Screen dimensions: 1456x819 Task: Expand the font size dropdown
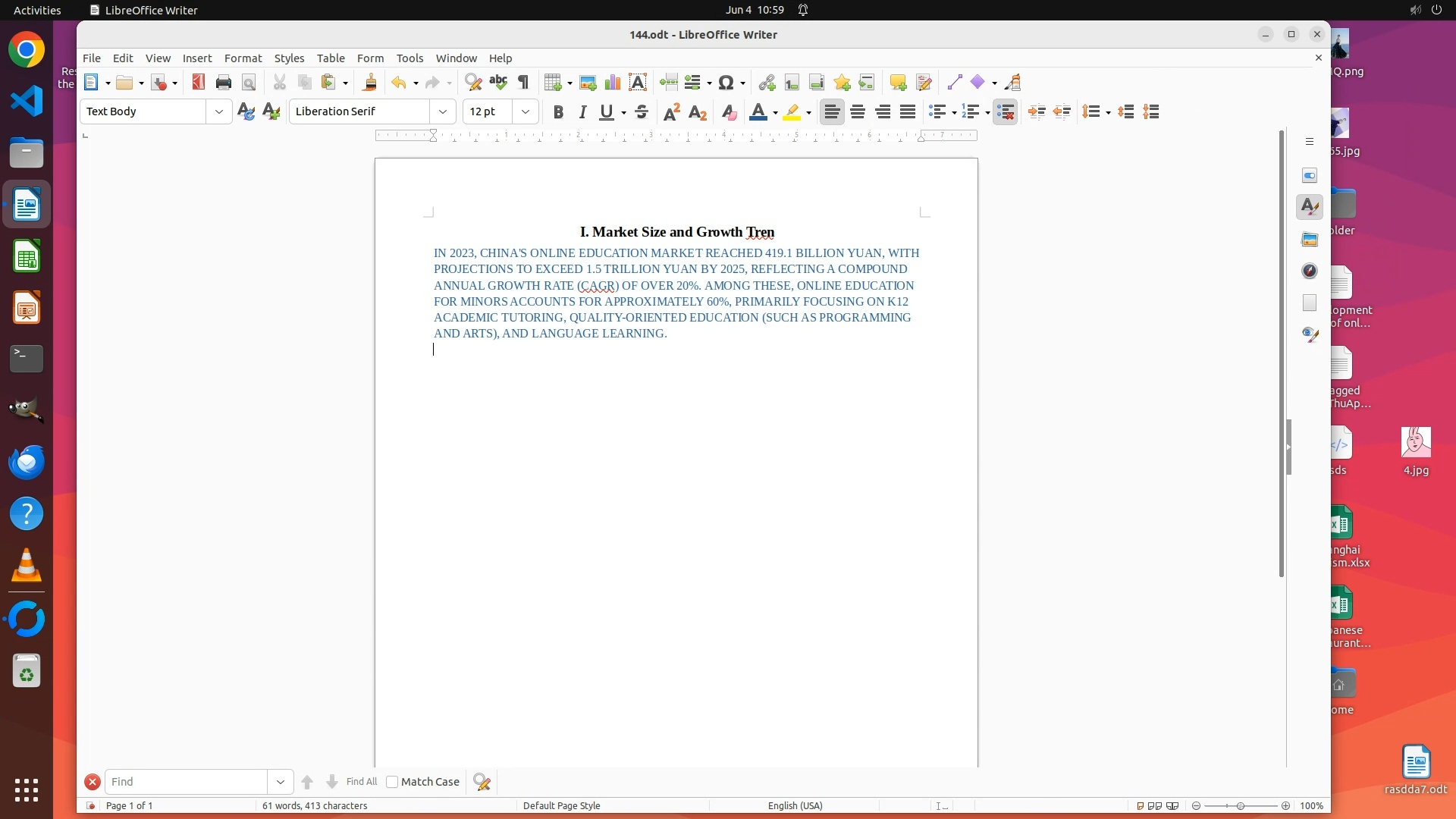coord(526,111)
